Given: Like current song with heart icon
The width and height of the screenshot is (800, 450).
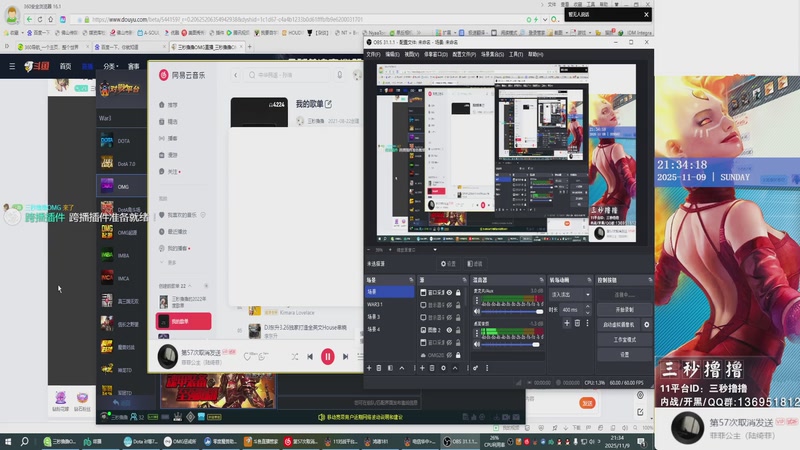Looking at the screenshot, I should (x=247, y=357).
